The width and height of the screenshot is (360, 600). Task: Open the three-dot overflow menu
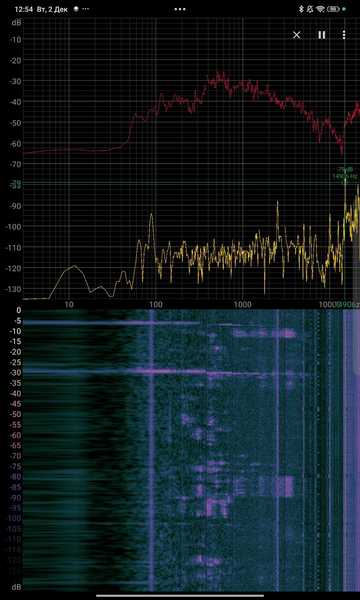(x=344, y=35)
